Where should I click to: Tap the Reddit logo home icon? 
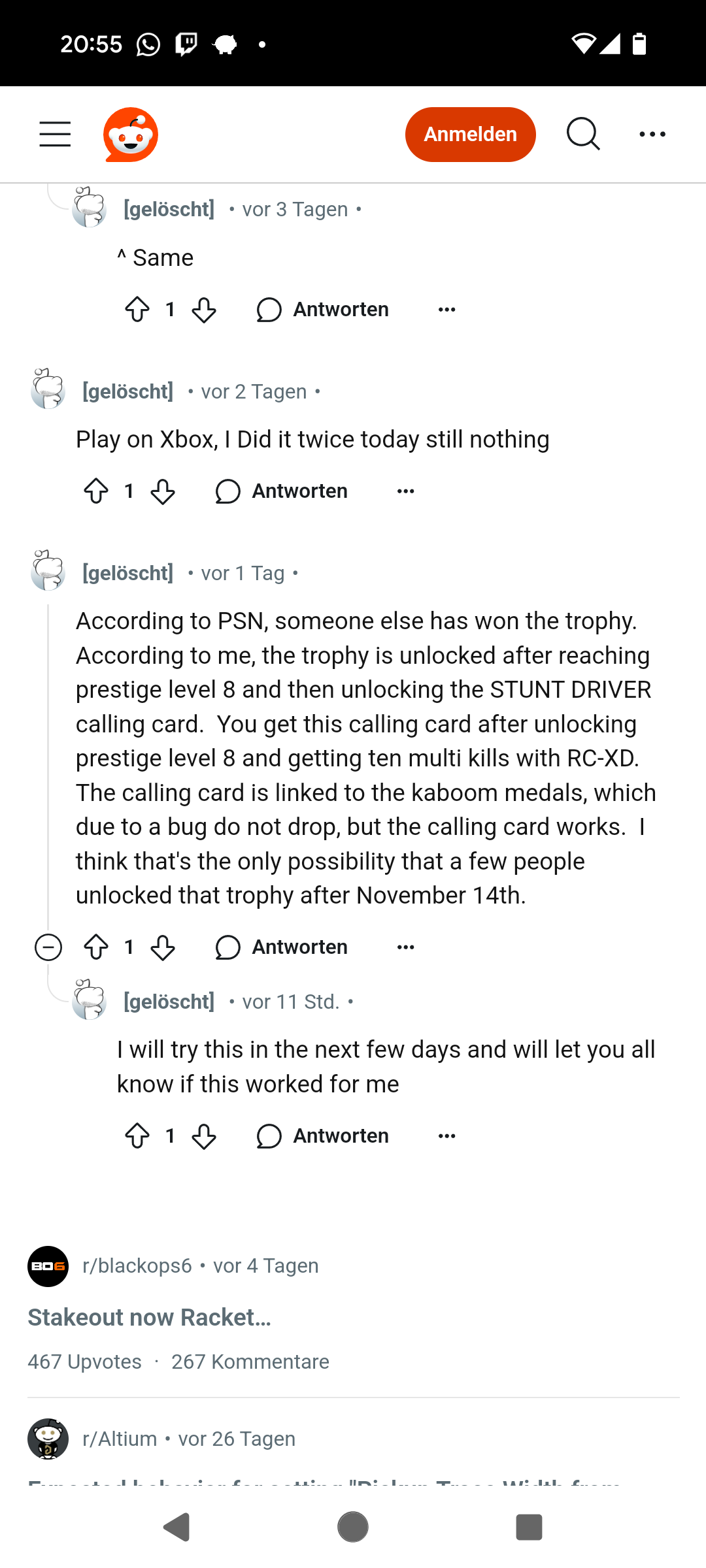coord(131,135)
